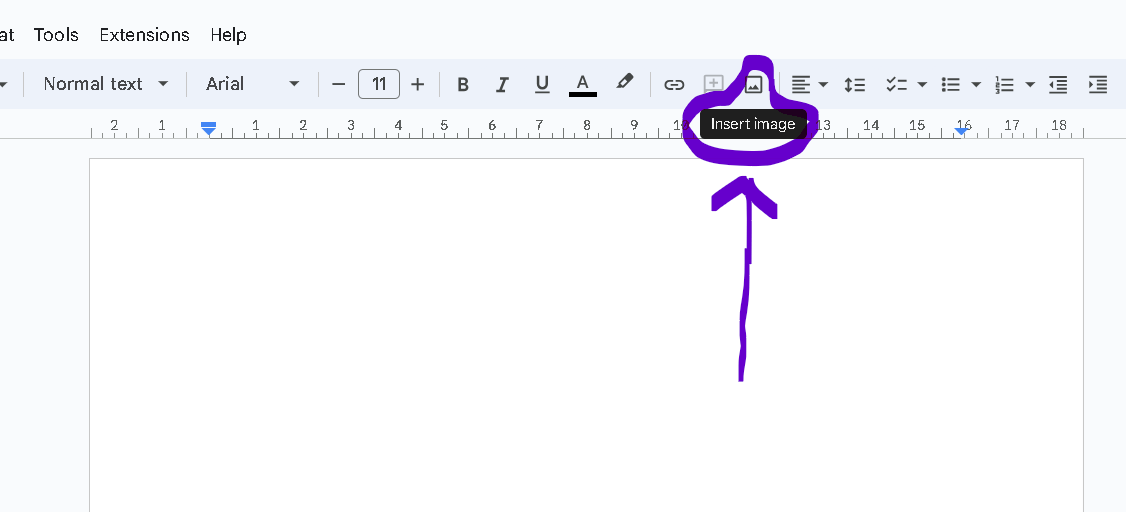The width and height of the screenshot is (1126, 512).
Task: Open the Normal text styles dropdown
Action: click(x=106, y=84)
